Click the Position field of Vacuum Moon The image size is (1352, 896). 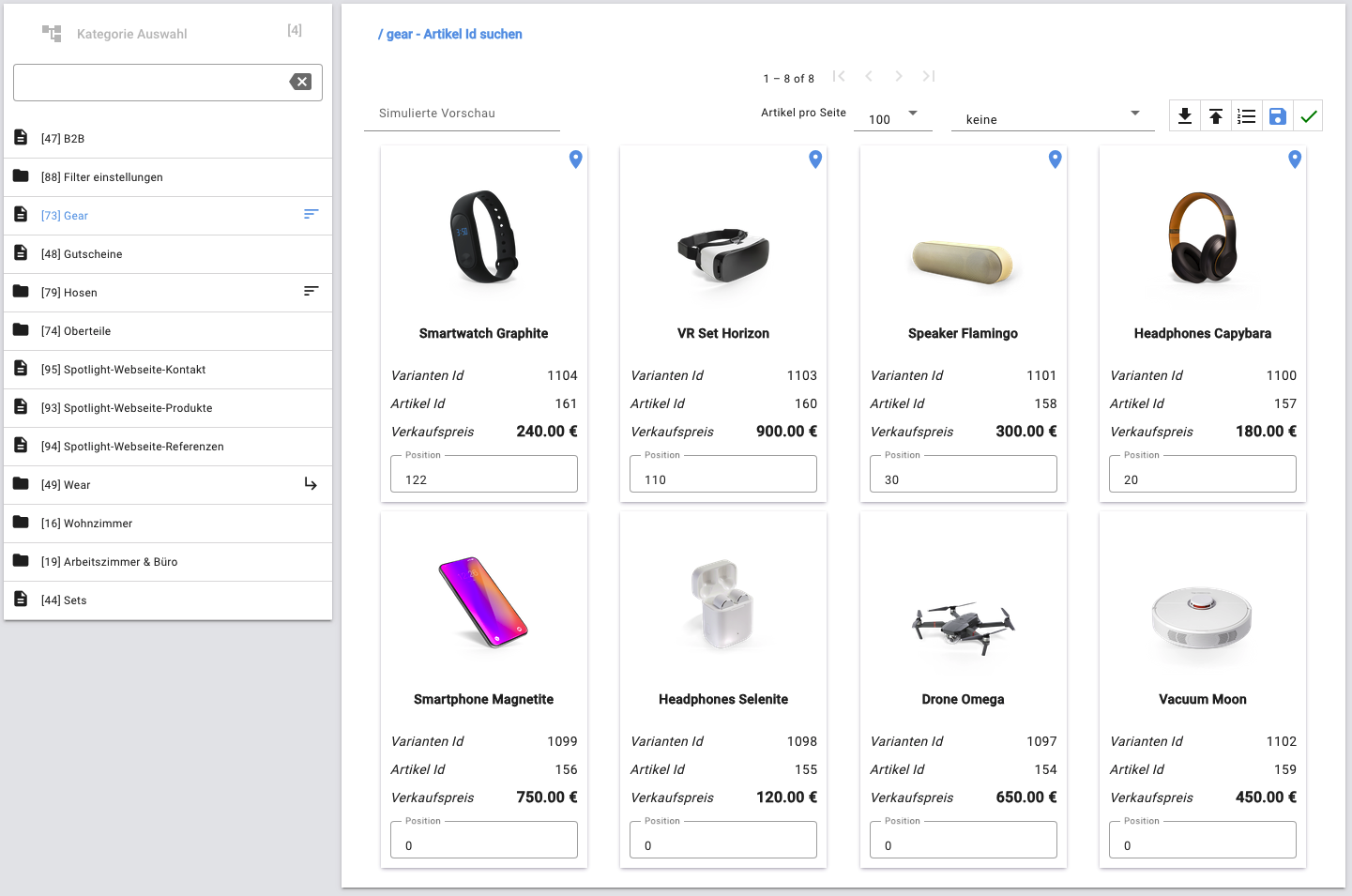[1203, 840]
